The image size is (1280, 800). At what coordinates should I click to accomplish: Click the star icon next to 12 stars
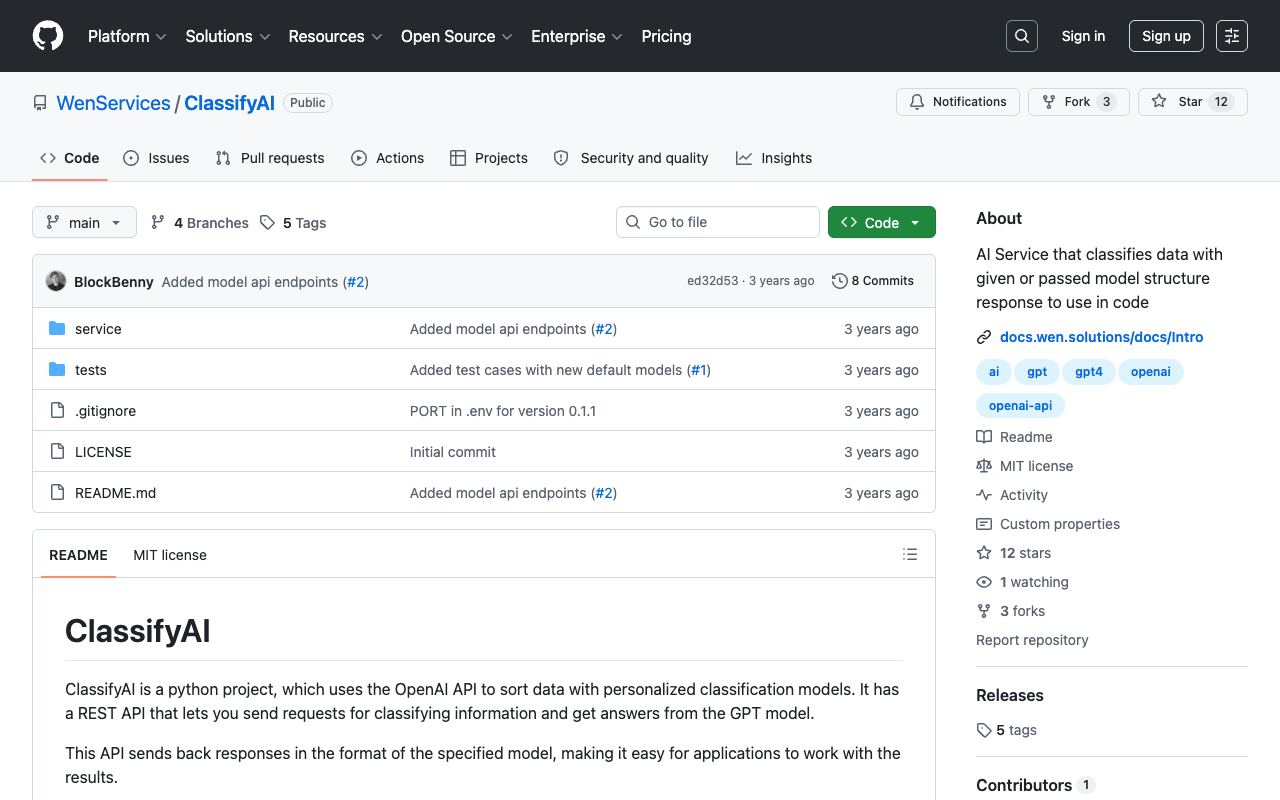[984, 553]
